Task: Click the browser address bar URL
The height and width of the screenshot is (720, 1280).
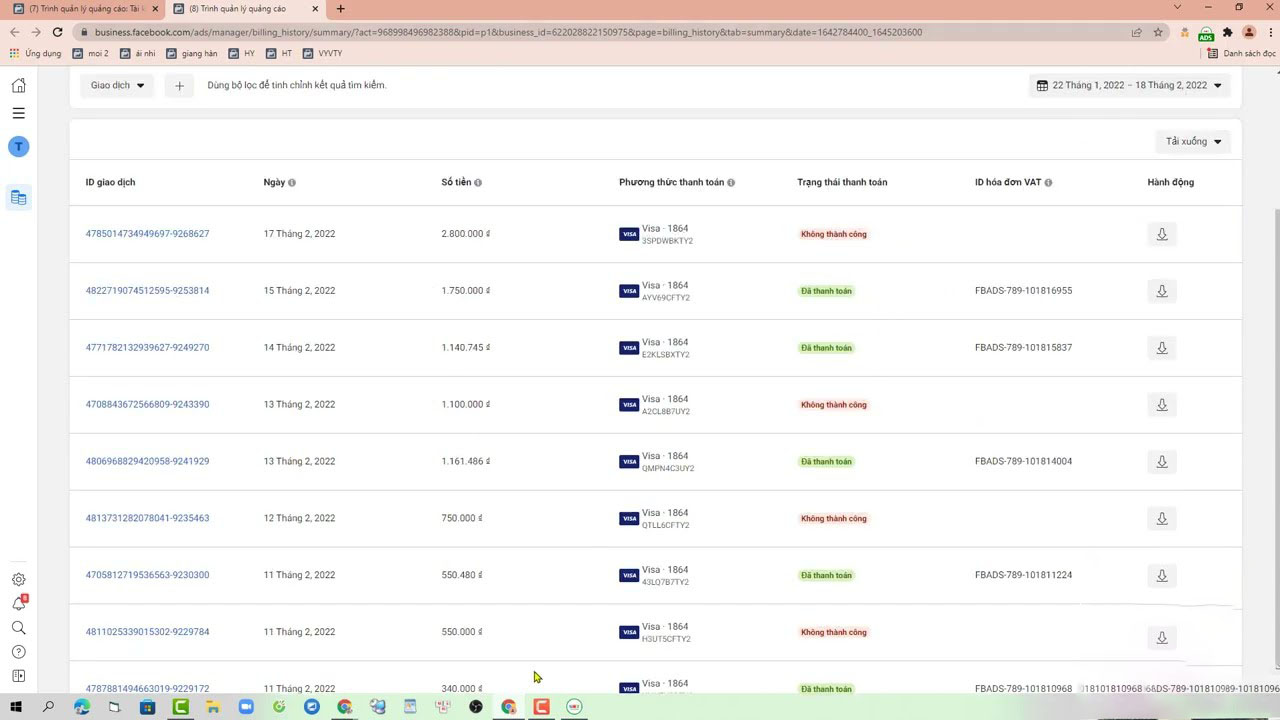Action: 508,32
